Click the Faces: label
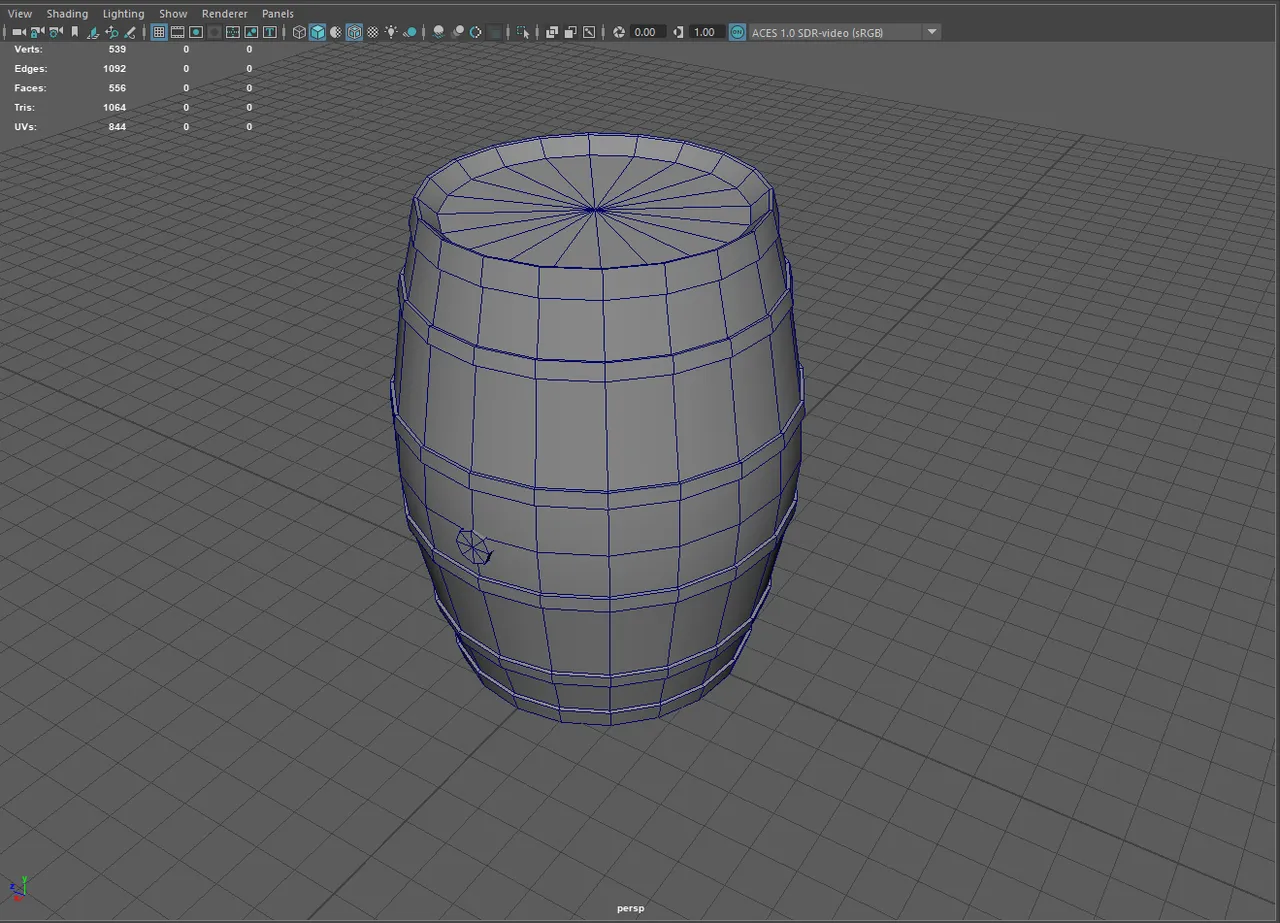Image resolution: width=1280 pixels, height=923 pixels. (x=30, y=88)
